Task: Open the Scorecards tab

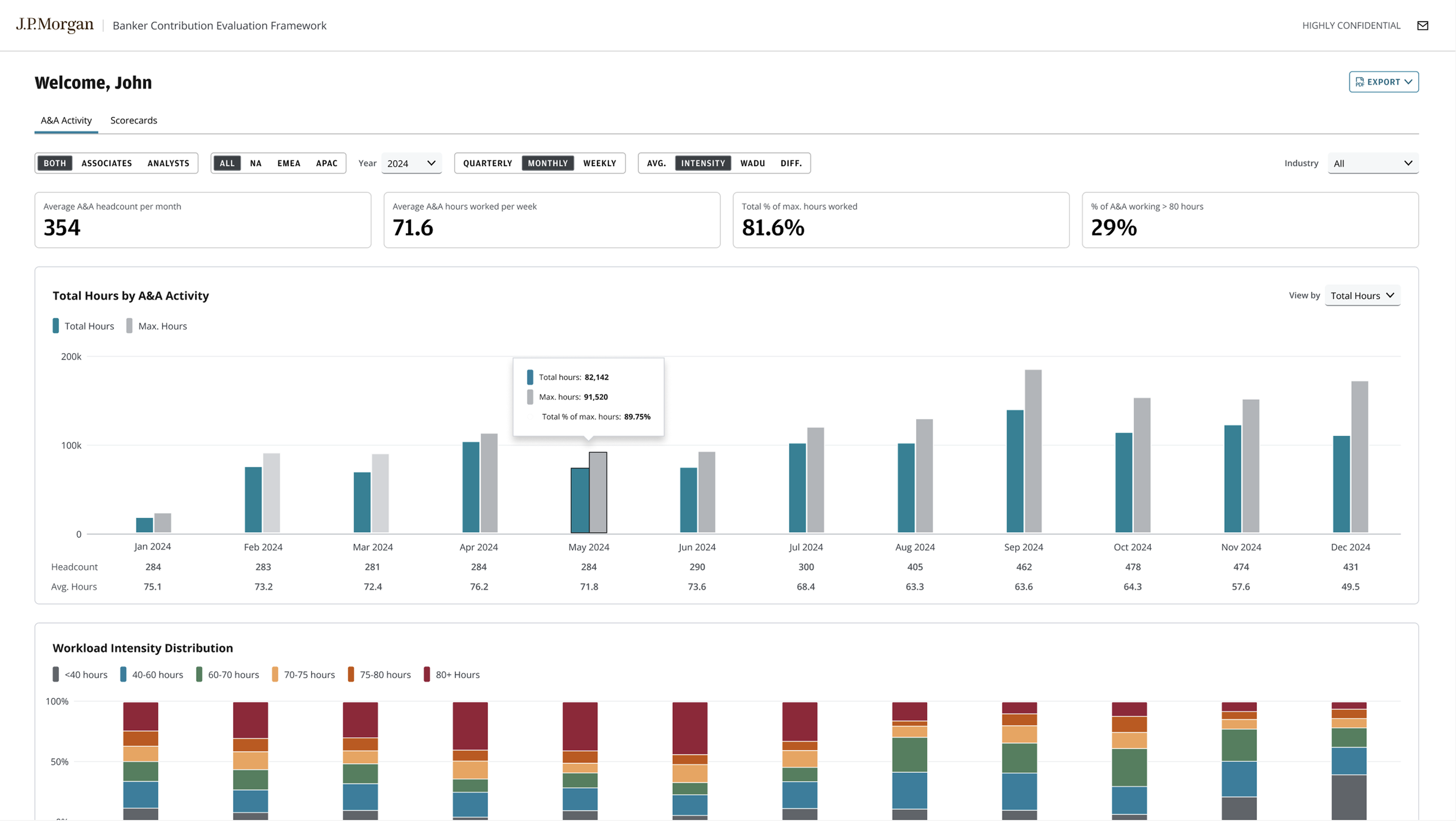Action: [x=134, y=121]
